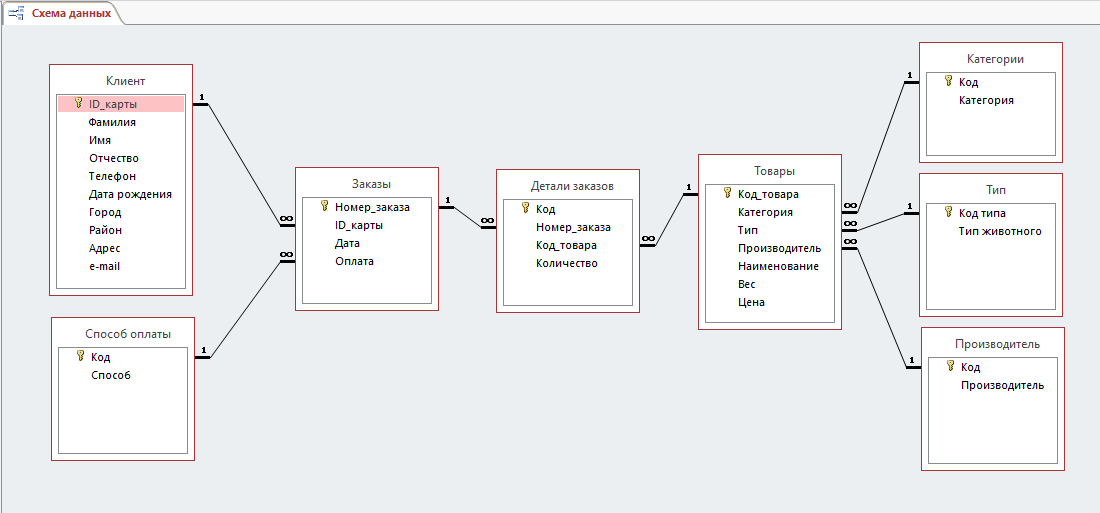Select the Производитель table title
The width and height of the screenshot is (1100, 513).
pos(997,344)
